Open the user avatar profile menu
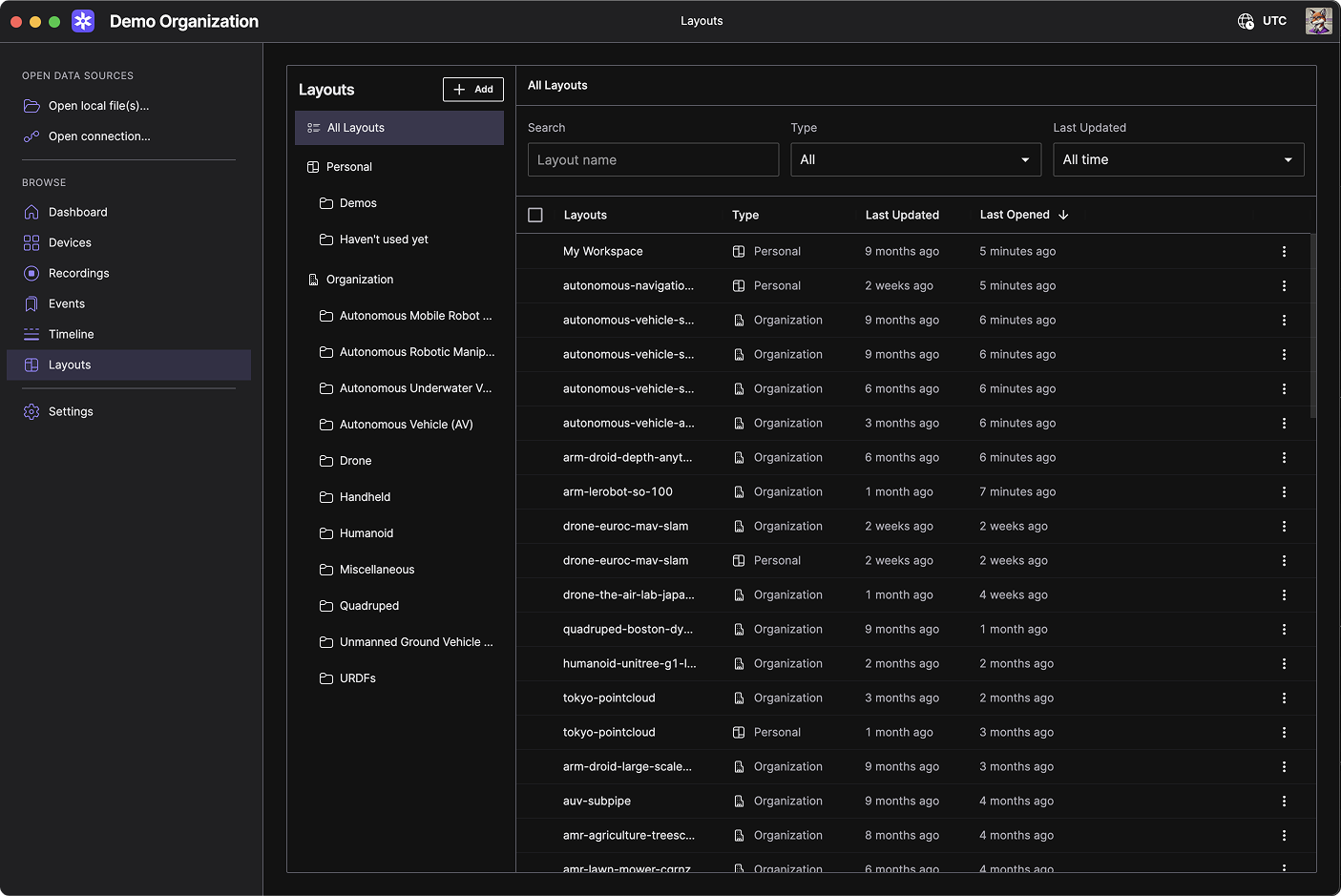This screenshot has width=1341, height=896. pyautogui.click(x=1318, y=21)
